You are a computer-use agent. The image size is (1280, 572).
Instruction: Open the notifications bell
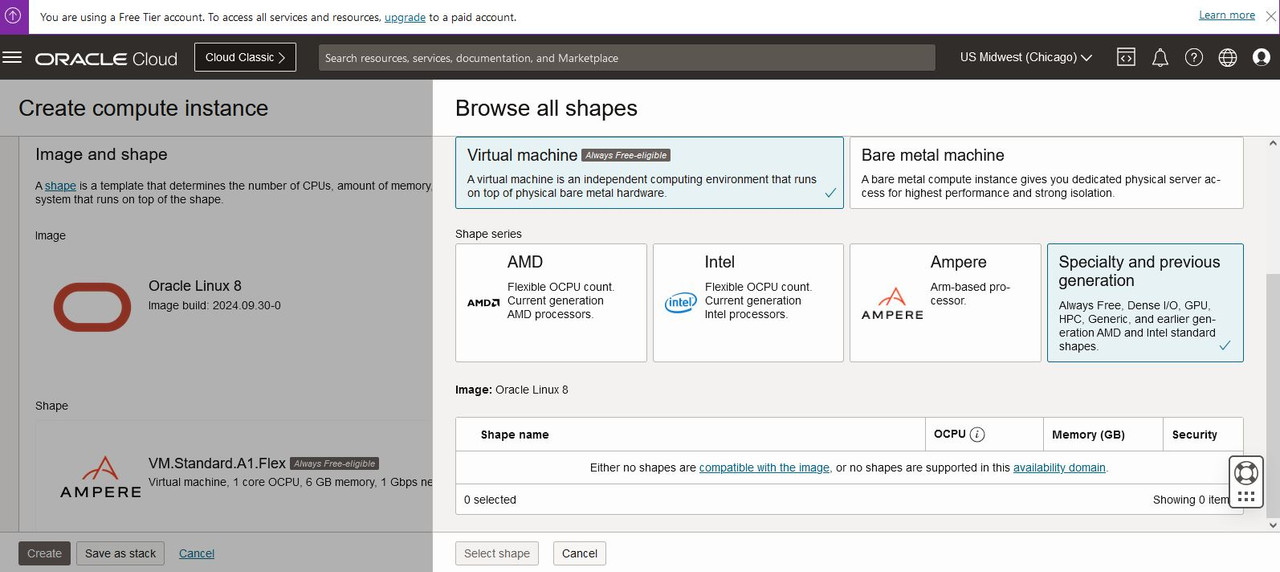pos(1160,58)
